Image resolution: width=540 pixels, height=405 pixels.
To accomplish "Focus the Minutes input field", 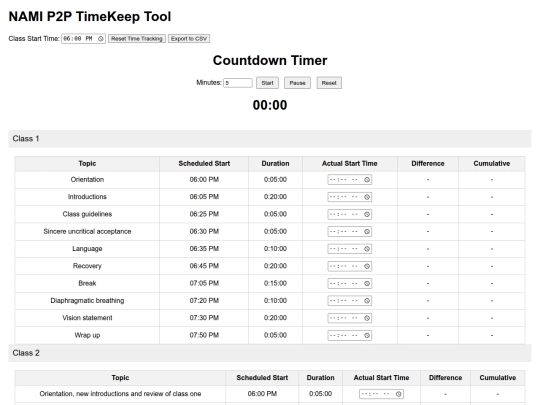I will 238,83.
